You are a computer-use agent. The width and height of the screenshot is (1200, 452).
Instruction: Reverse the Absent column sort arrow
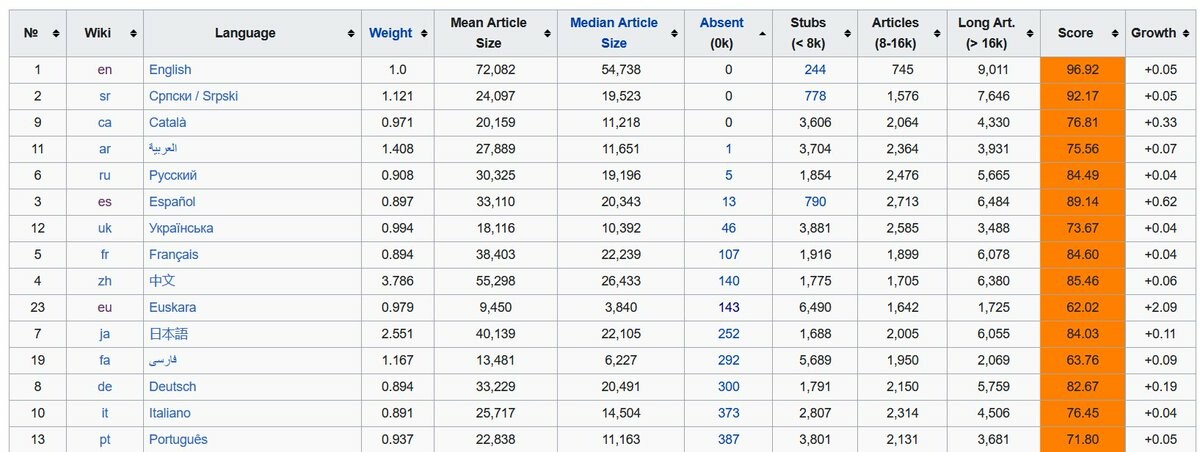tap(763, 34)
